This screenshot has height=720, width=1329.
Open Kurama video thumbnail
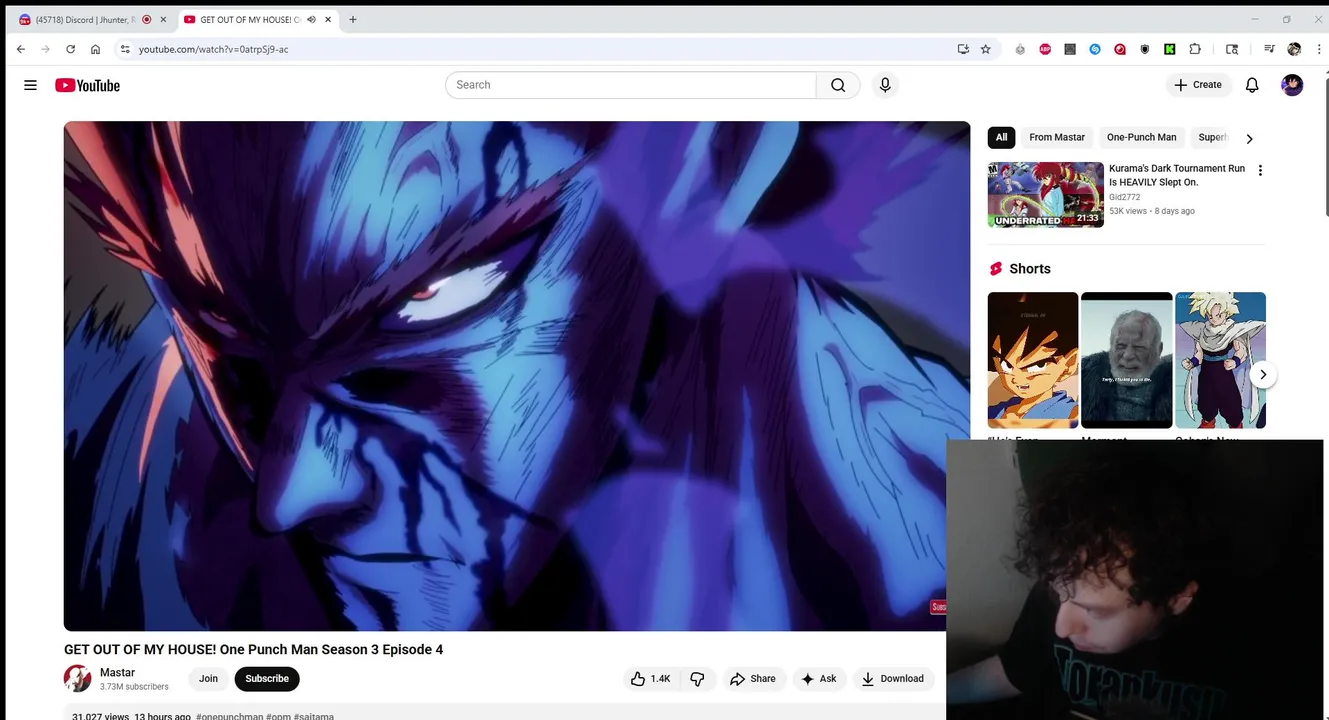pos(1046,195)
